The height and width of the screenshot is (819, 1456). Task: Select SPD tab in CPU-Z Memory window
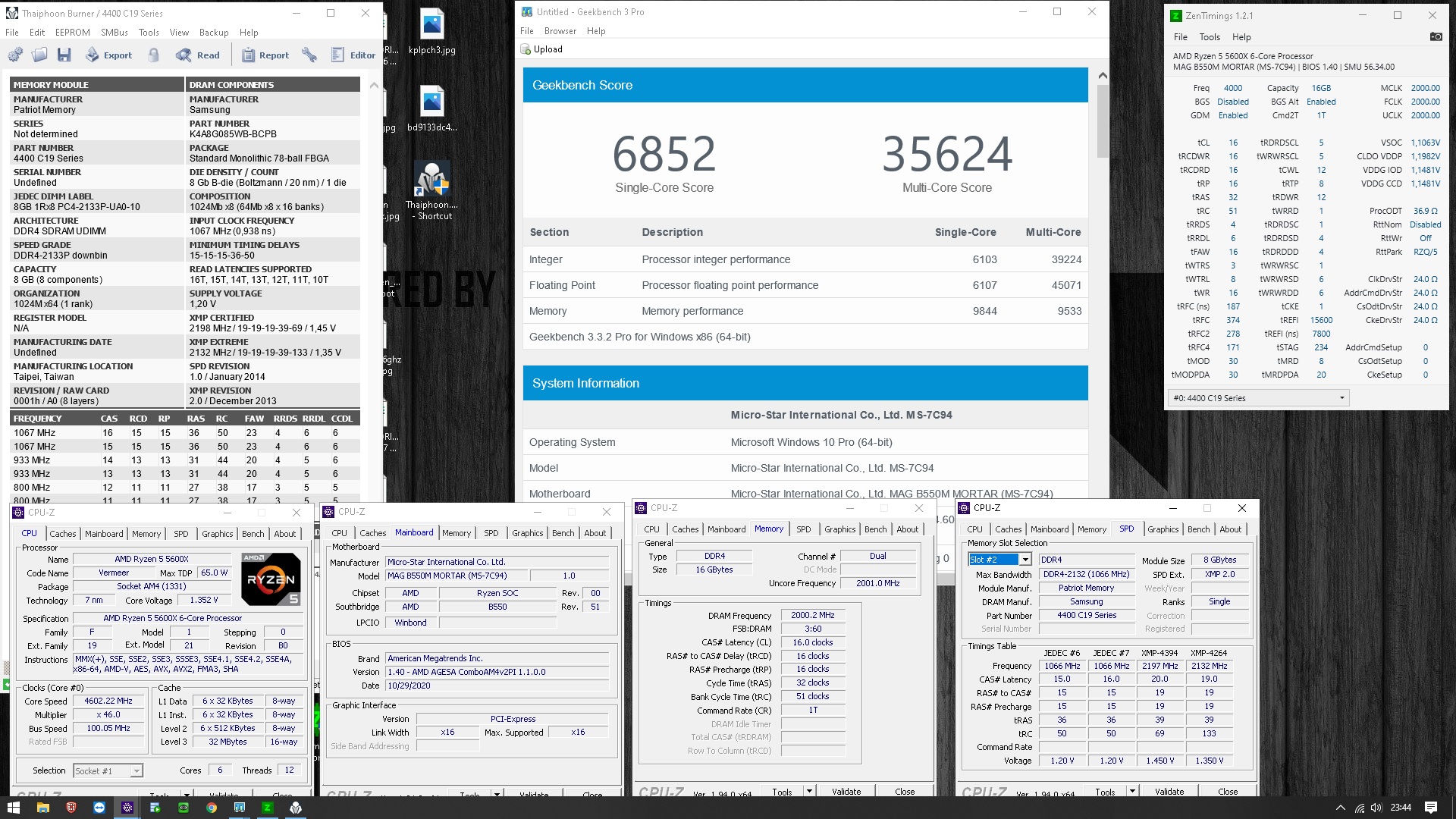(803, 529)
